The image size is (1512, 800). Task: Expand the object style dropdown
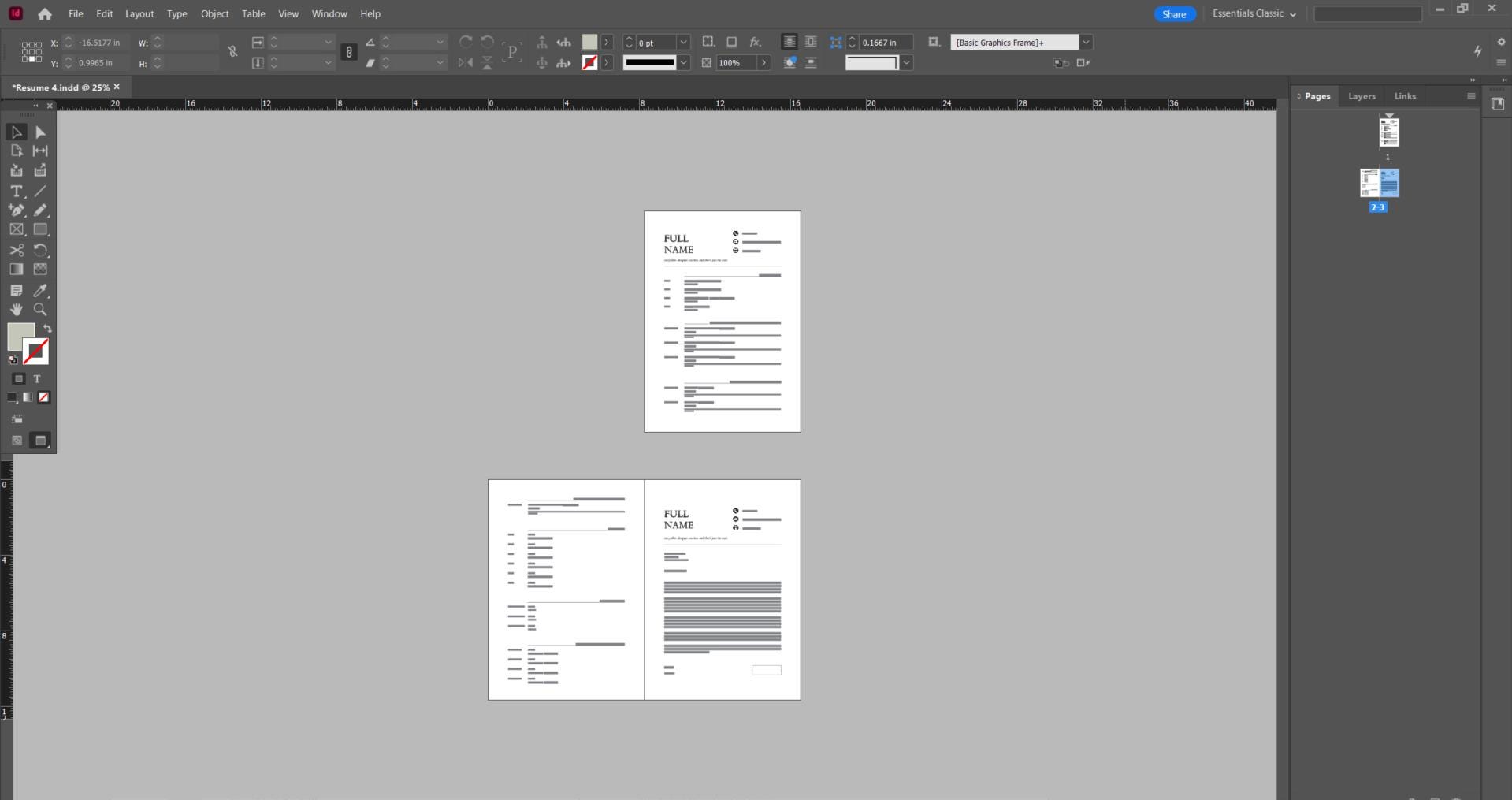(x=1086, y=43)
